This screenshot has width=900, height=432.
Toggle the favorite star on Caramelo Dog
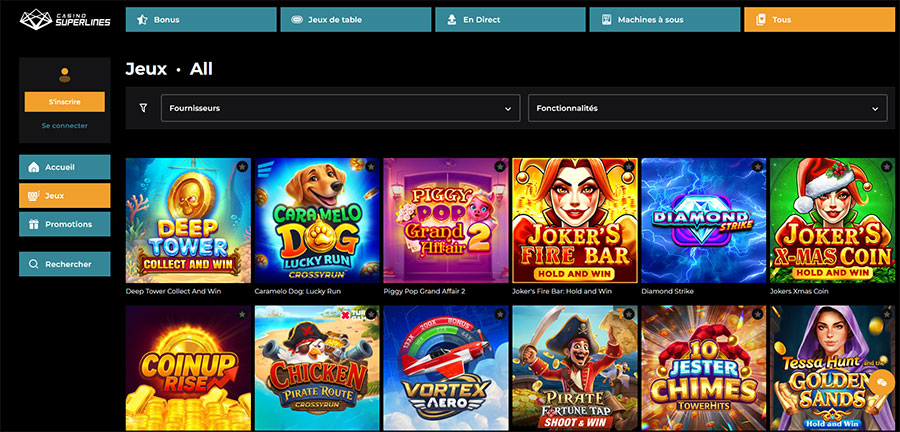[x=371, y=166]
